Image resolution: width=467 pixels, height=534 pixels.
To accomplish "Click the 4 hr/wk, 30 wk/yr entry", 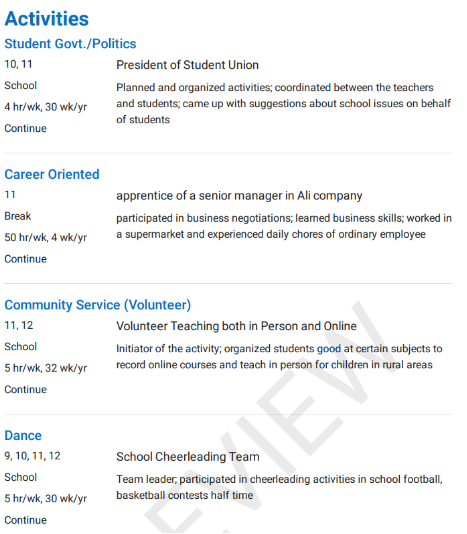I will click(46, 107).
